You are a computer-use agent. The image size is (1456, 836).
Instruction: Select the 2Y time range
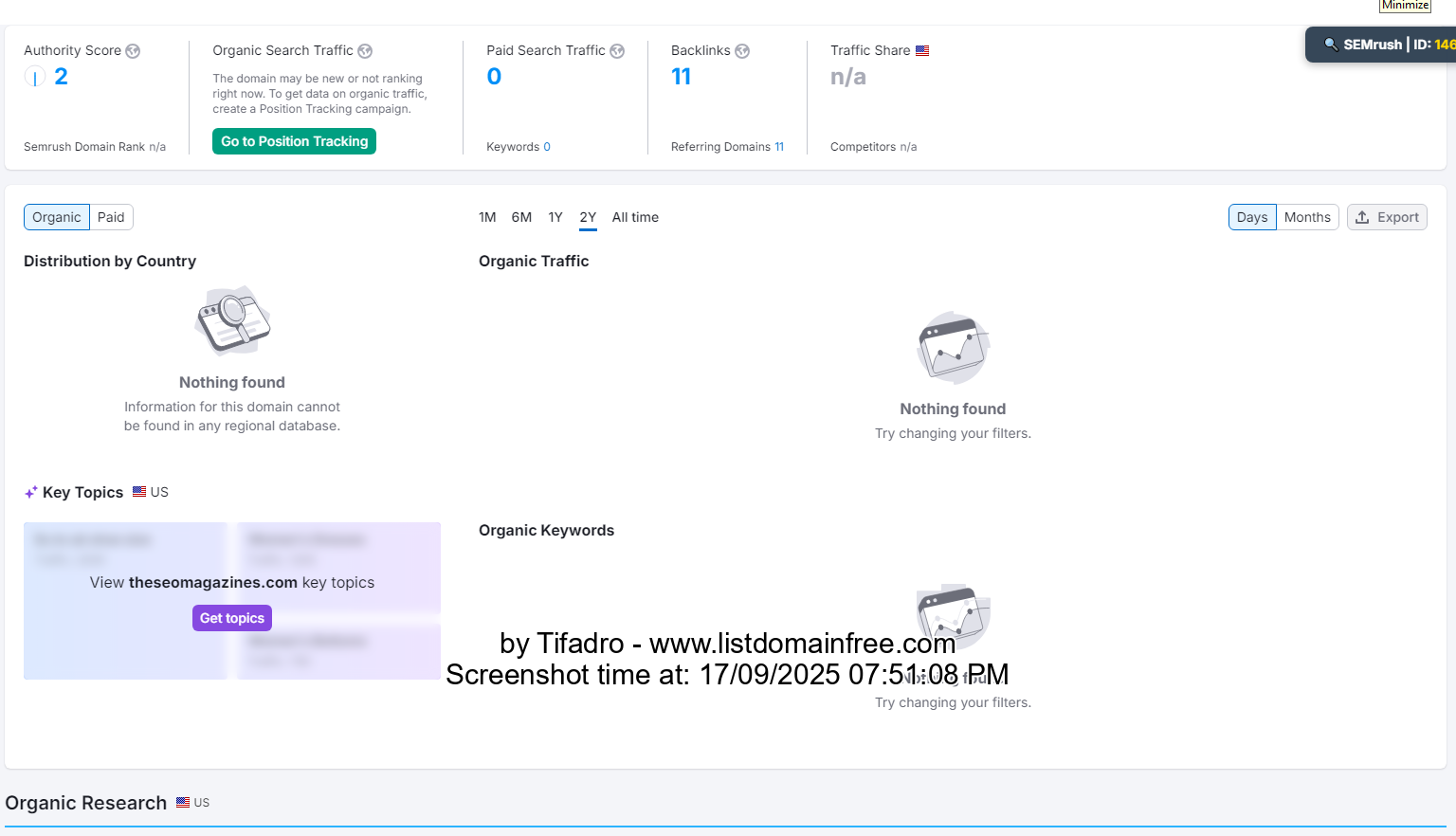pyautogui.click(x=588, y=217)
